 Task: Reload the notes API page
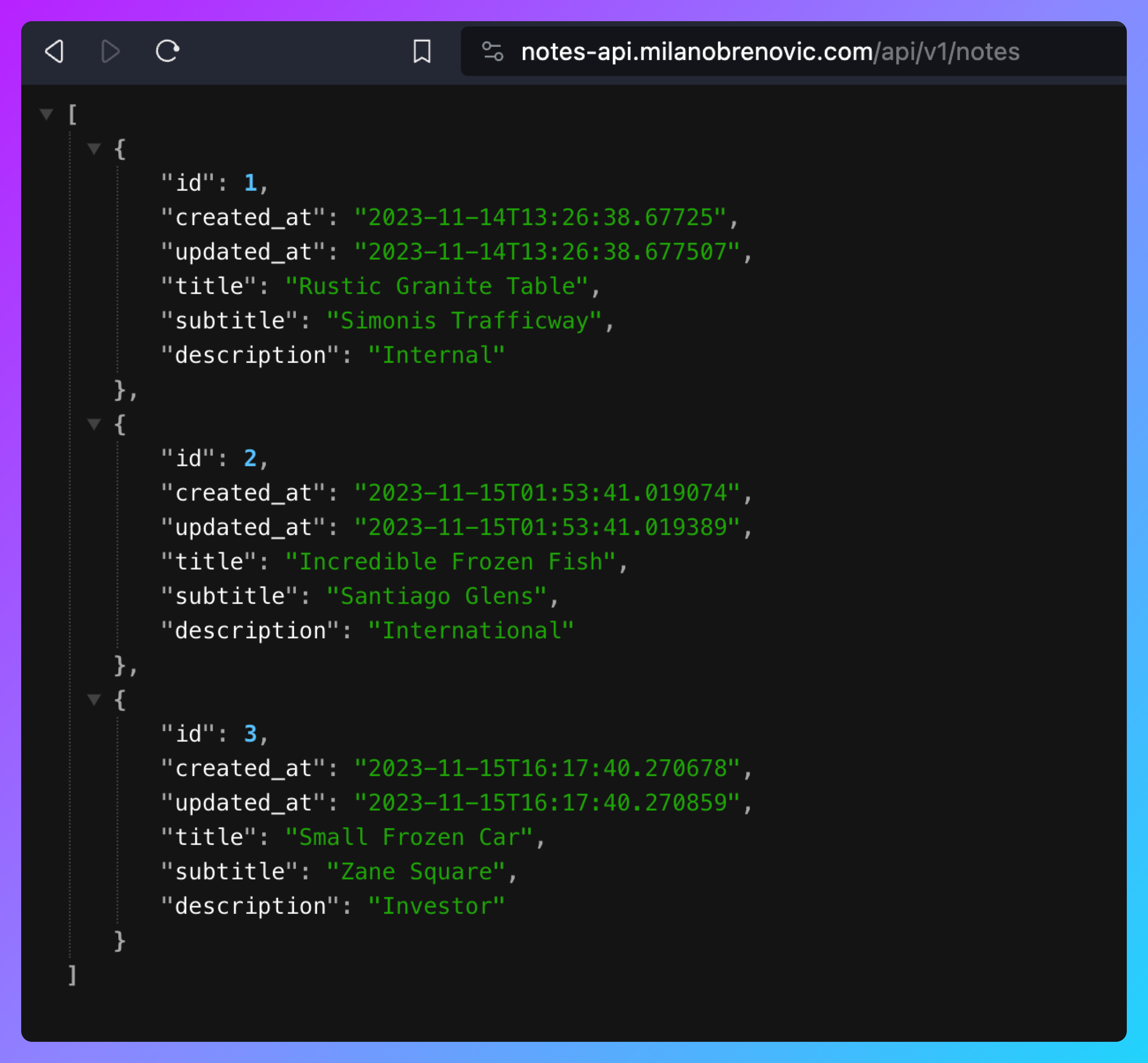click(167, 51)
